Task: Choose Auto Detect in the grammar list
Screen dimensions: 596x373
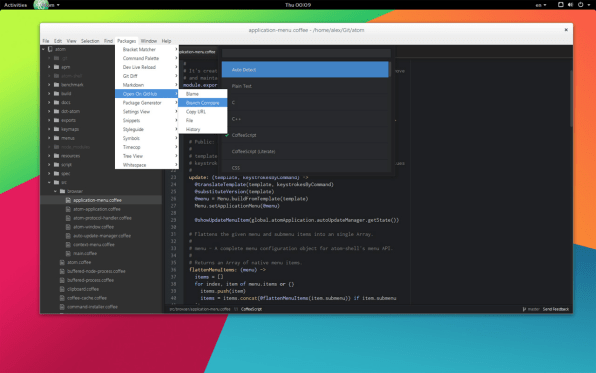Action: point(306,70)
